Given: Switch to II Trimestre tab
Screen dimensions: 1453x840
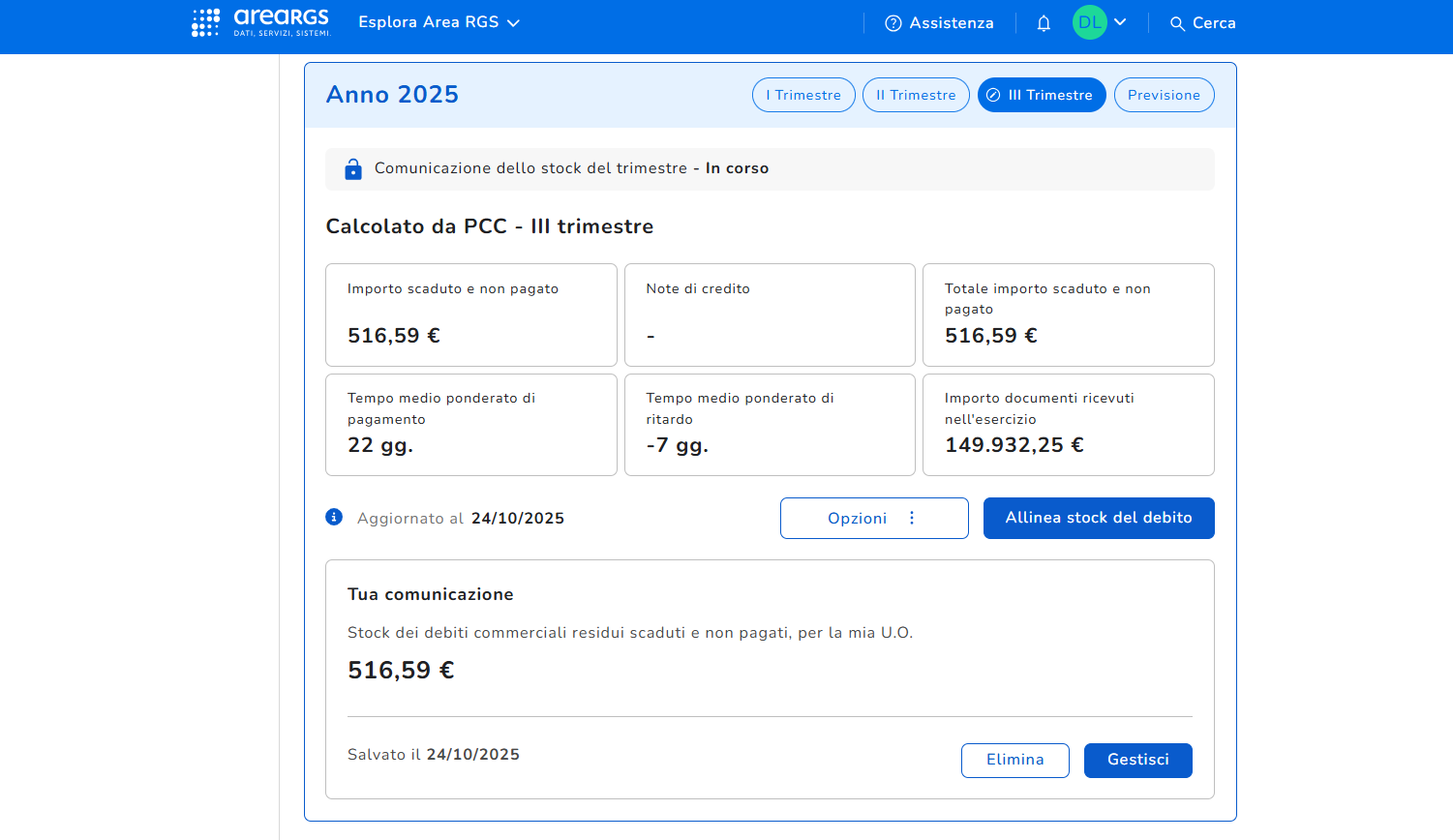Looking at the screenshot, I should point(916,95).
